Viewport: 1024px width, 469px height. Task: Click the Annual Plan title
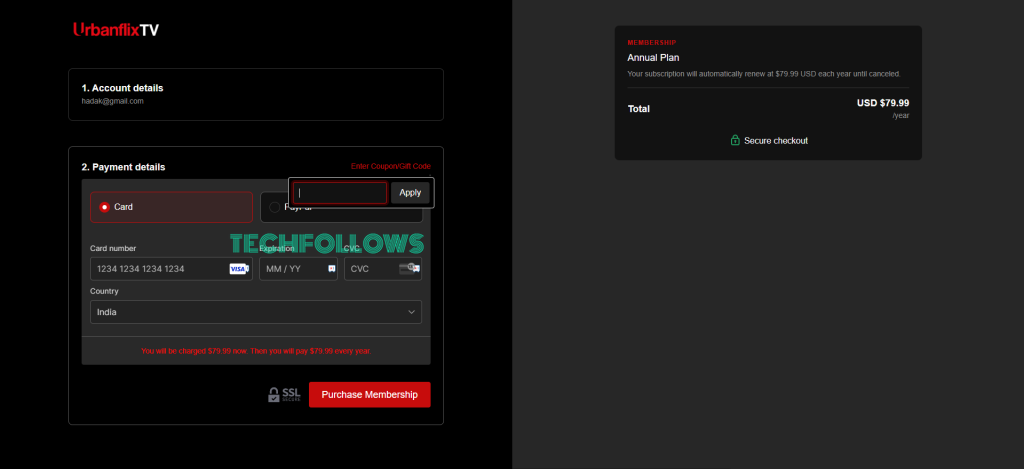653,57
